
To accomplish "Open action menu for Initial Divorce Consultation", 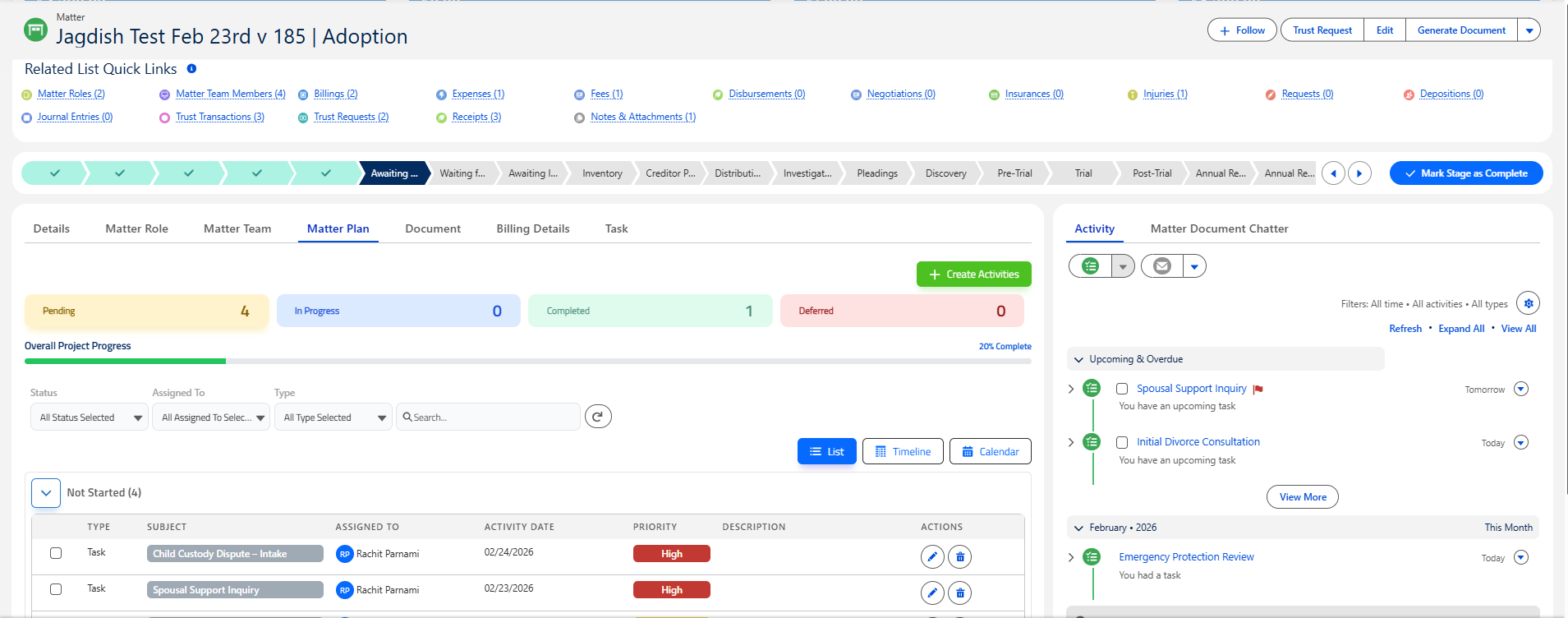I will (1521, 442).
